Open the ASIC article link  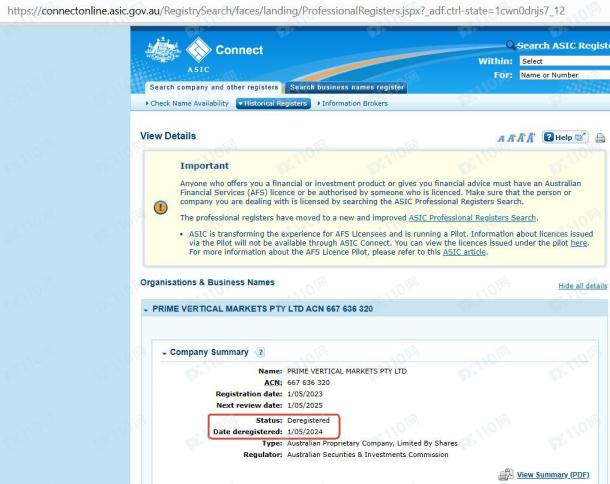coord(464,252)
